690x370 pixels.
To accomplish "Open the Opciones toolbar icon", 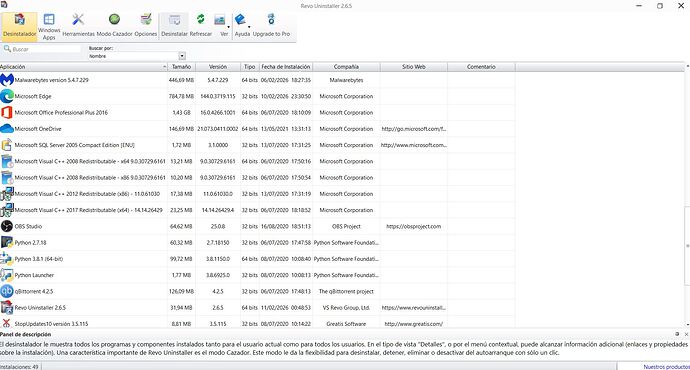I will 146,26.
